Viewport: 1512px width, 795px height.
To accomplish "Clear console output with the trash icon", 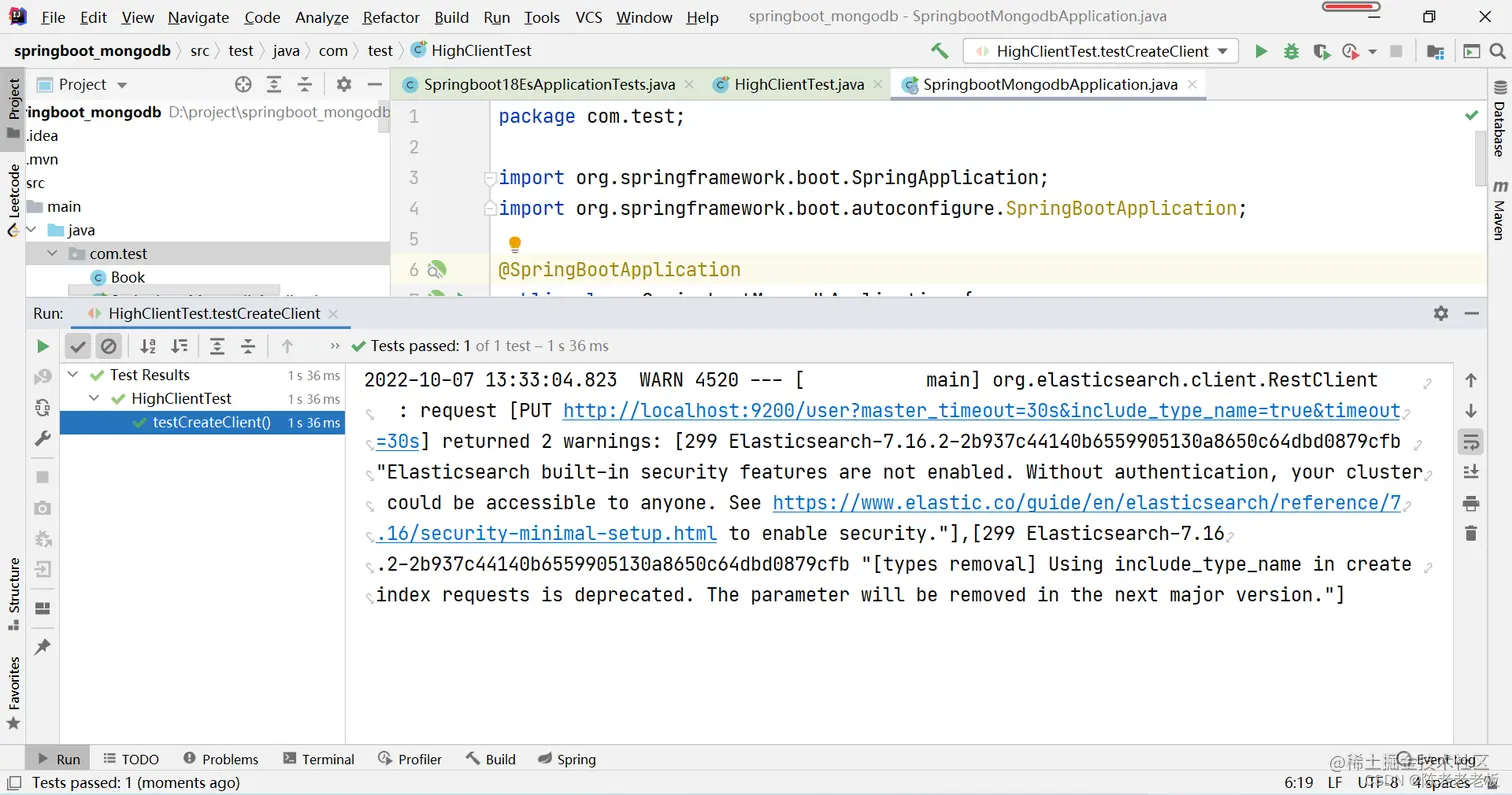I will tap(1470, 534).
